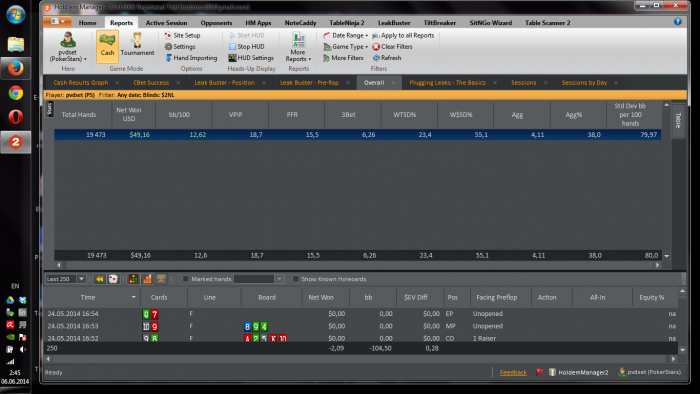Switch to CBet Success report tab
This screenshot has height=394, width=700.
pyautogui.click(x=151, y=83)
